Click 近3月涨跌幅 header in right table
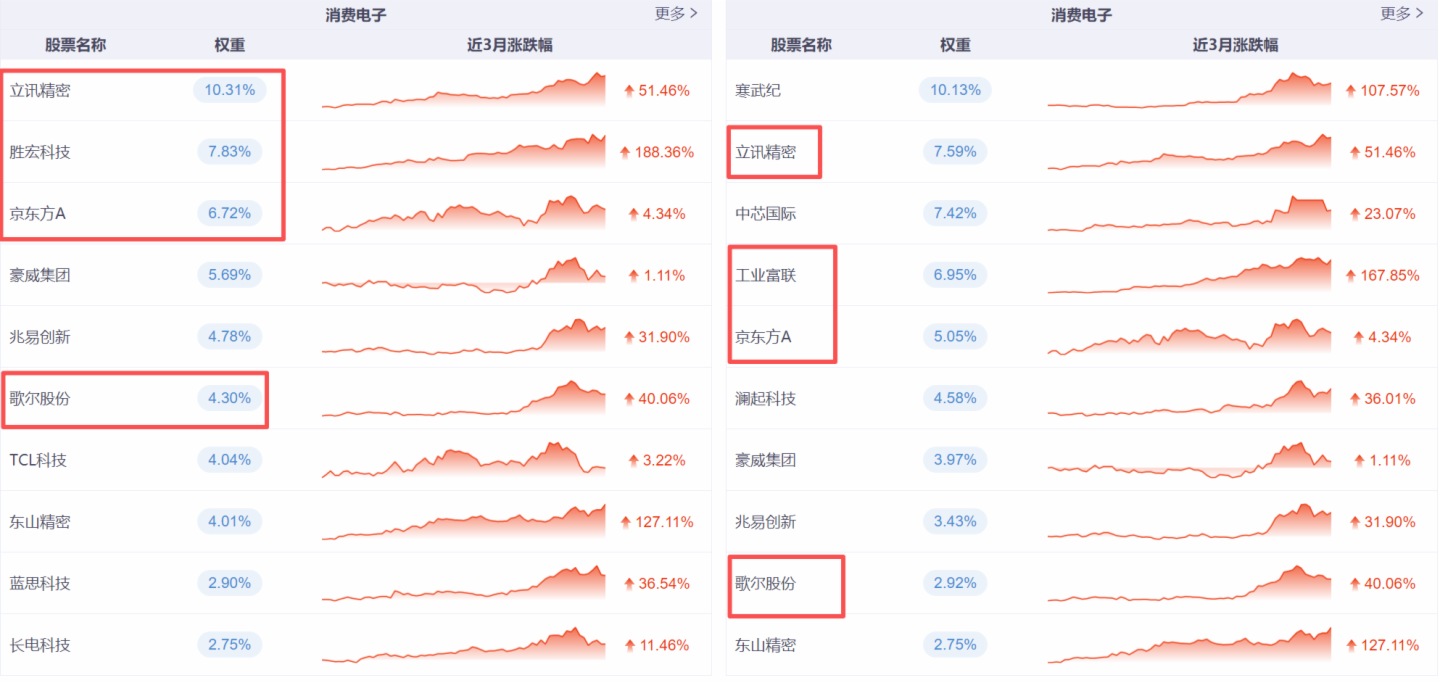This screenshot has width=1440, height=683. 1235,45
